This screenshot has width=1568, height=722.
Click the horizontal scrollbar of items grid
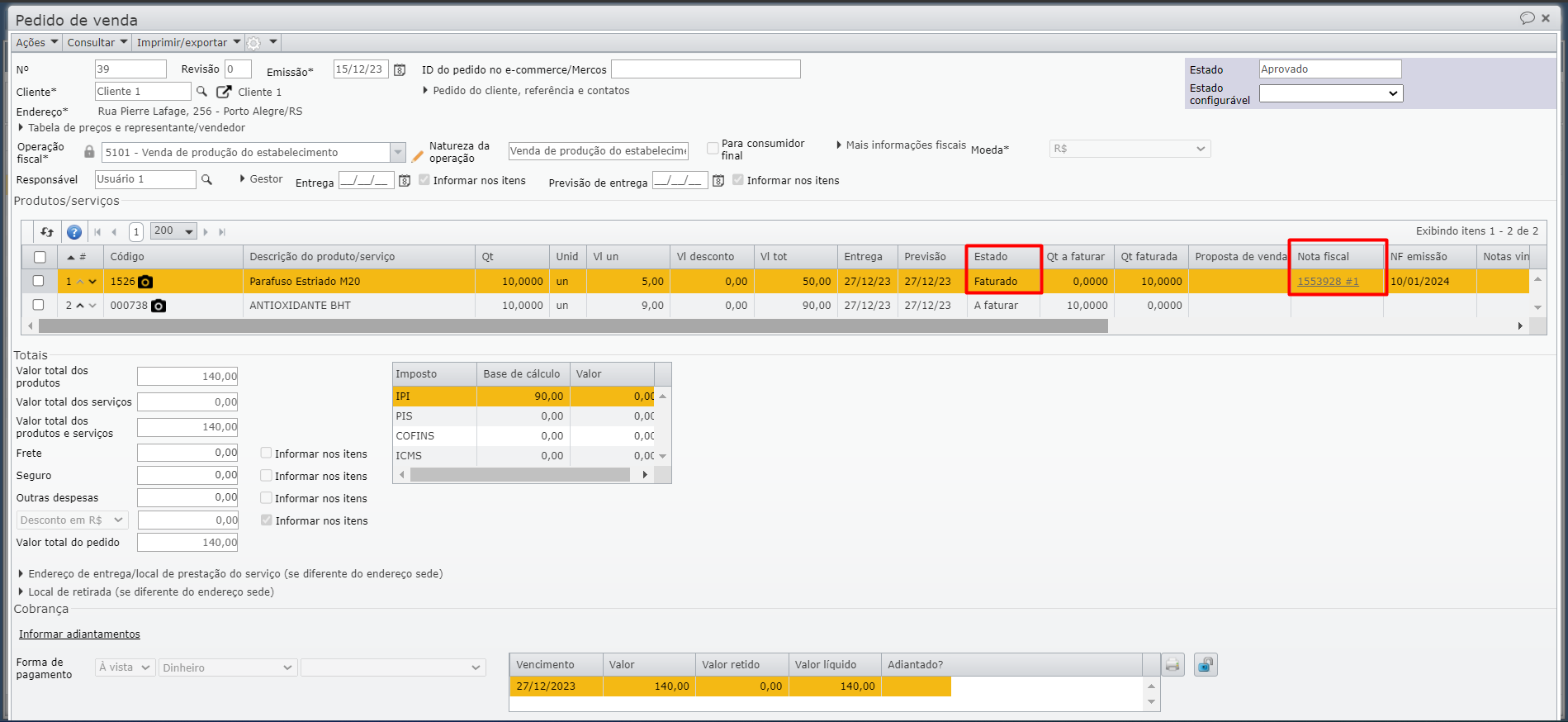(573, 326)
